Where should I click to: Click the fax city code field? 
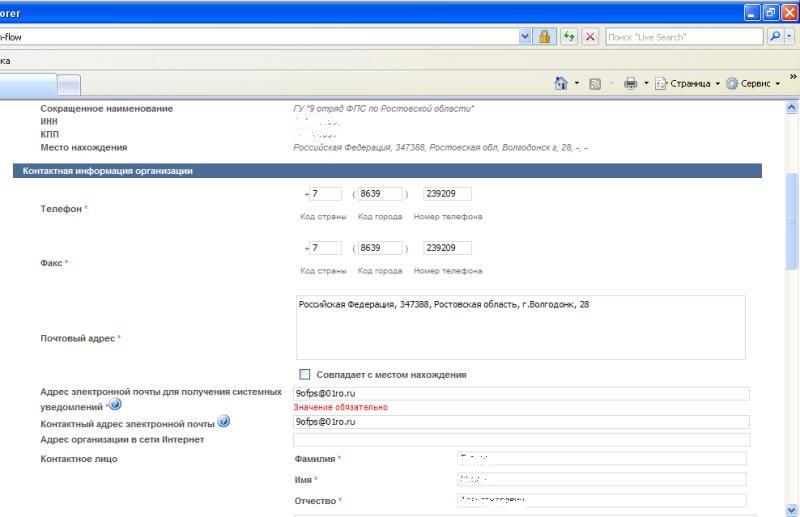(x=379, y=248)
